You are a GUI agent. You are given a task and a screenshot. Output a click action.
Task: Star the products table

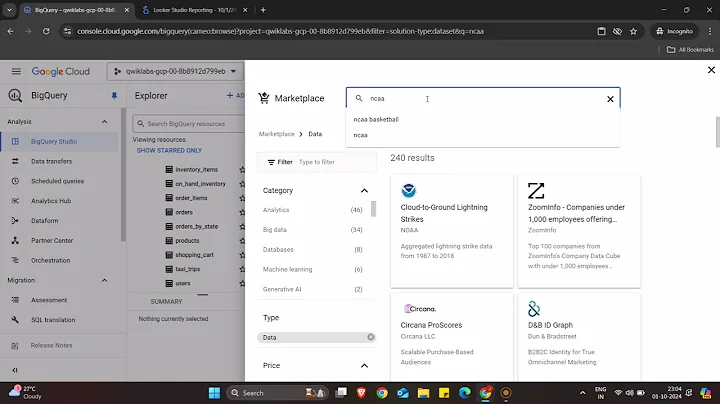coord(242,241)
